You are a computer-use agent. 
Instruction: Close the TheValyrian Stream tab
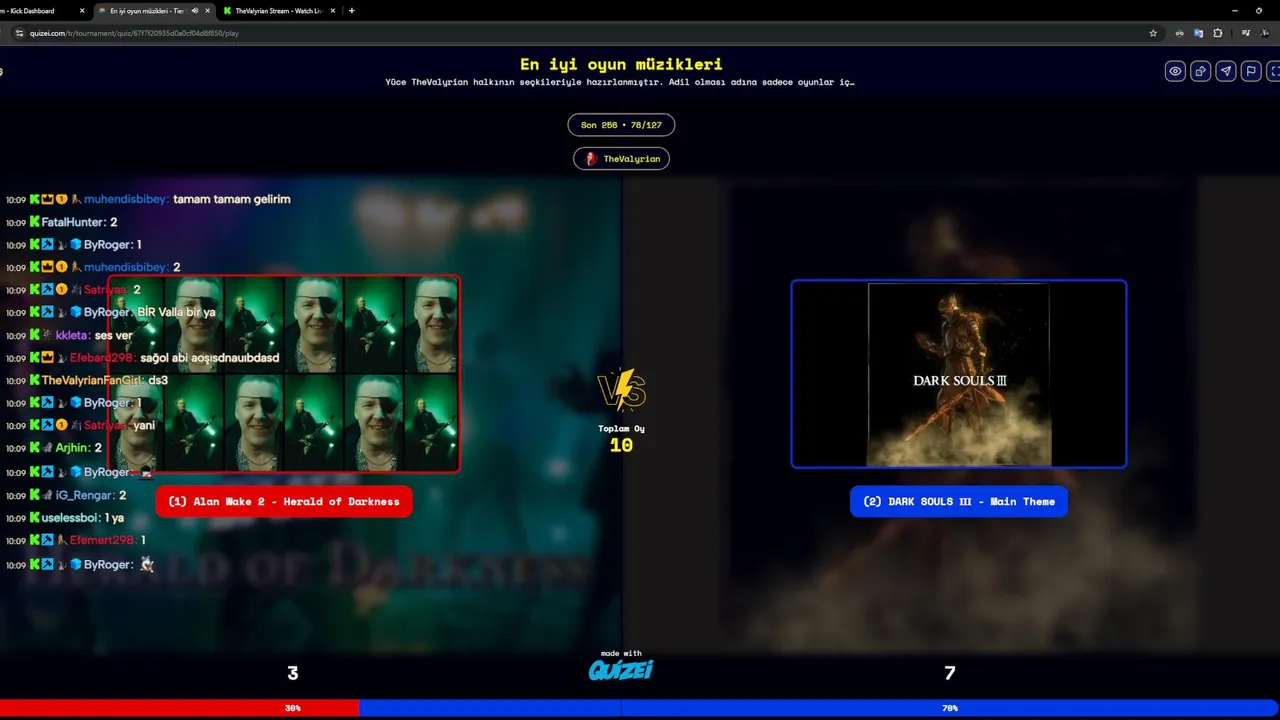332,11
